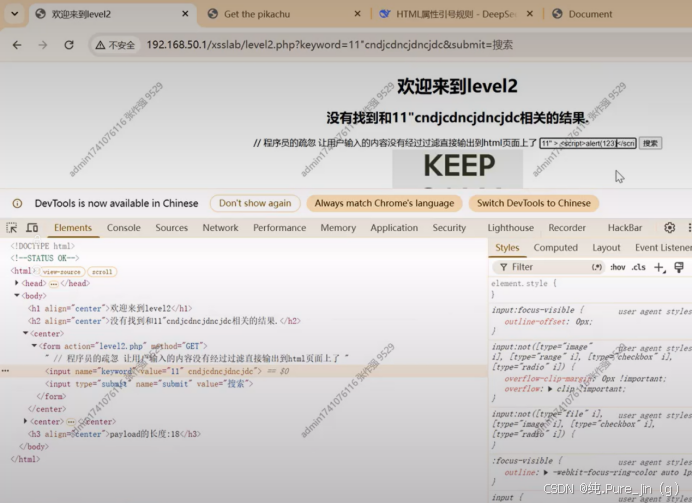The height and width of the screenshot is (503, 693).
Task: Expand the second collapsed center node
Action: pos(25,421)
